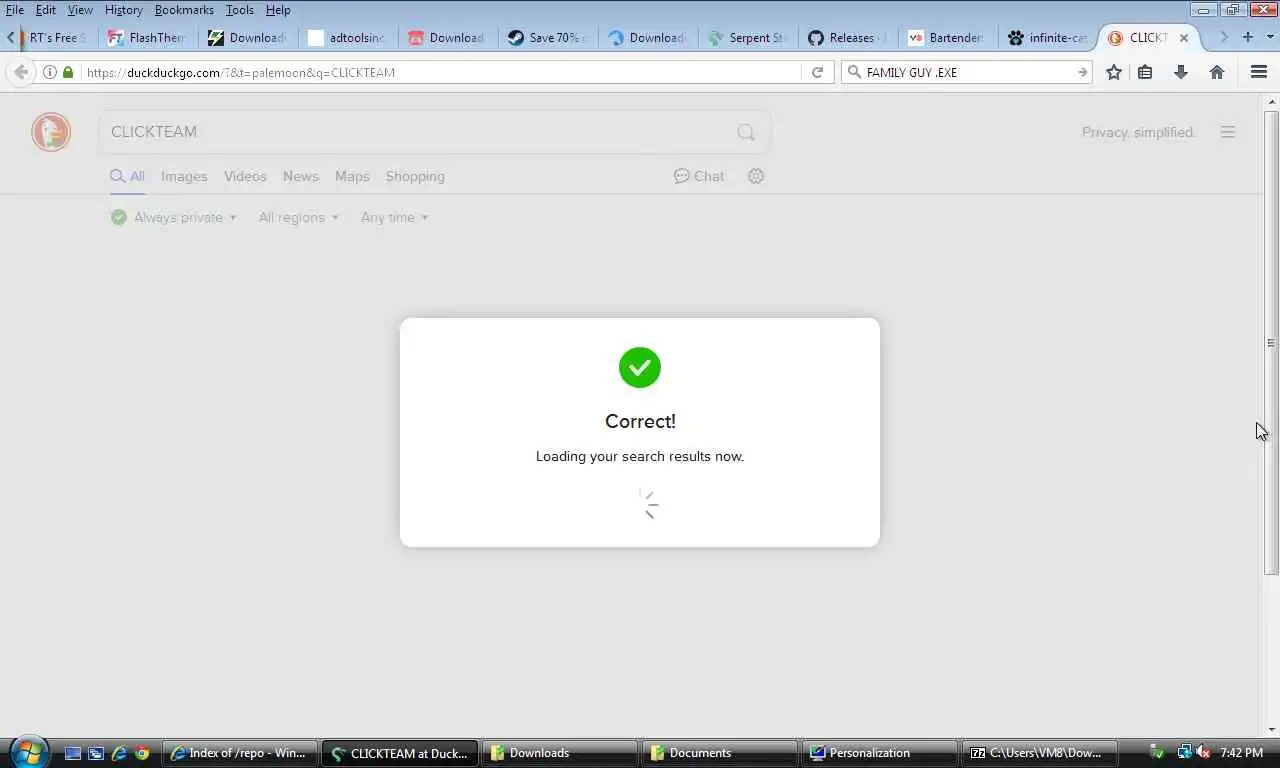1280x768 pixels.
Task: Select the Shopping results tab
Action: (x=415, y=176)
